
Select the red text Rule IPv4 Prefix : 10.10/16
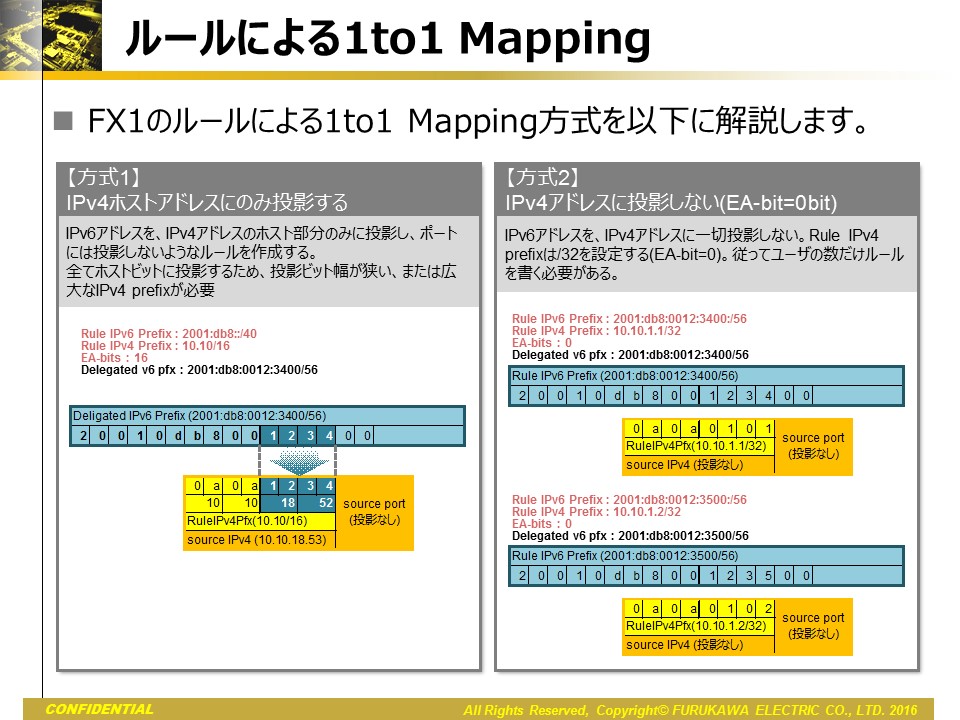[x=155, y=346]
